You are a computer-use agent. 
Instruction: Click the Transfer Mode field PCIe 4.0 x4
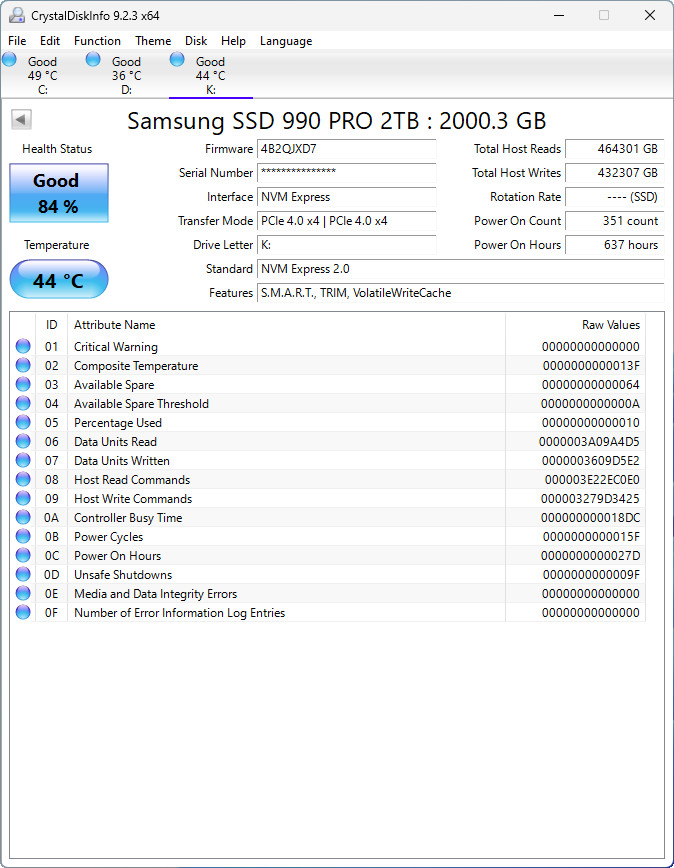(346, 221)
